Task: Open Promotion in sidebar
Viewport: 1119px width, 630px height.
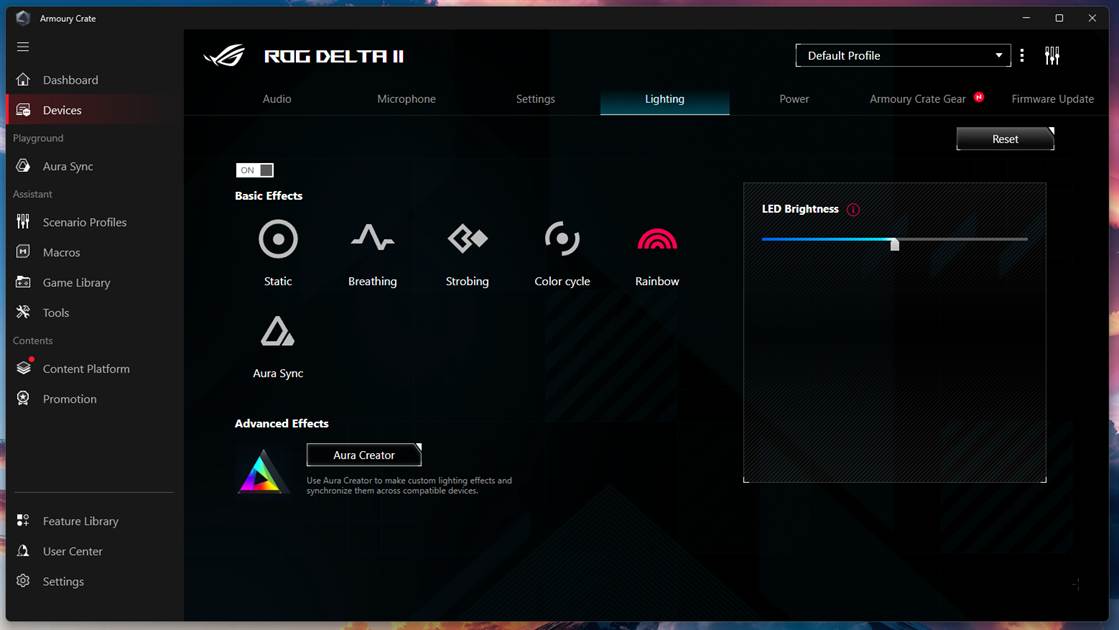Action: click(x=93, y=399)
